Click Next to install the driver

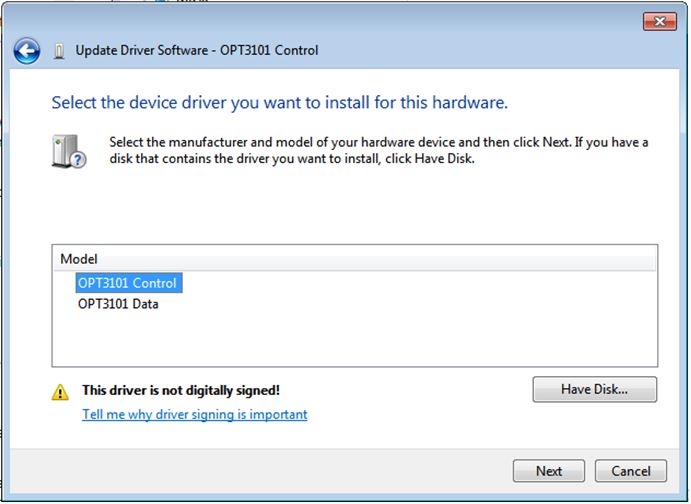(x=548, y=471)
